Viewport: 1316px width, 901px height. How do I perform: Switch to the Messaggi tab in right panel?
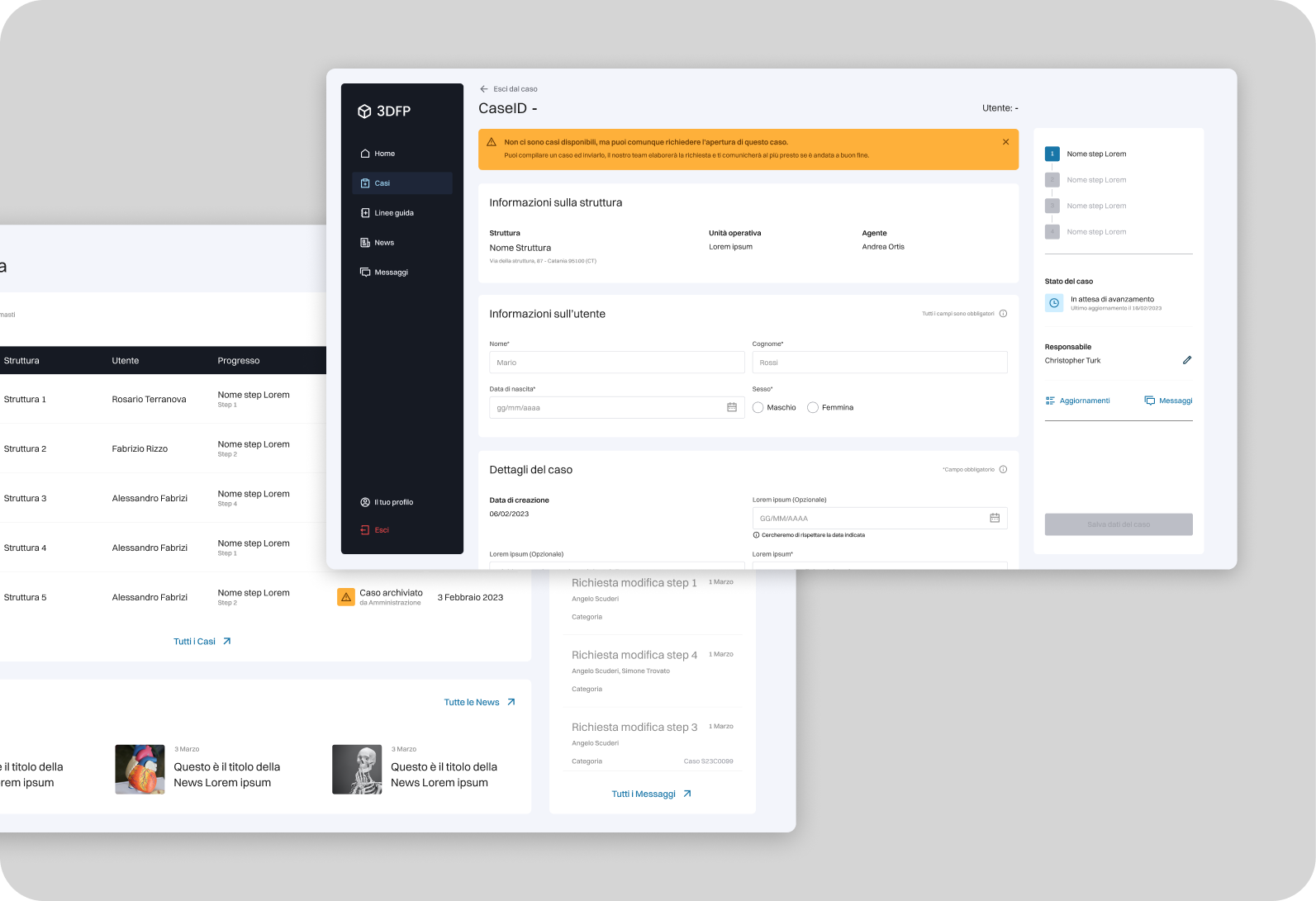[1168, 401]
